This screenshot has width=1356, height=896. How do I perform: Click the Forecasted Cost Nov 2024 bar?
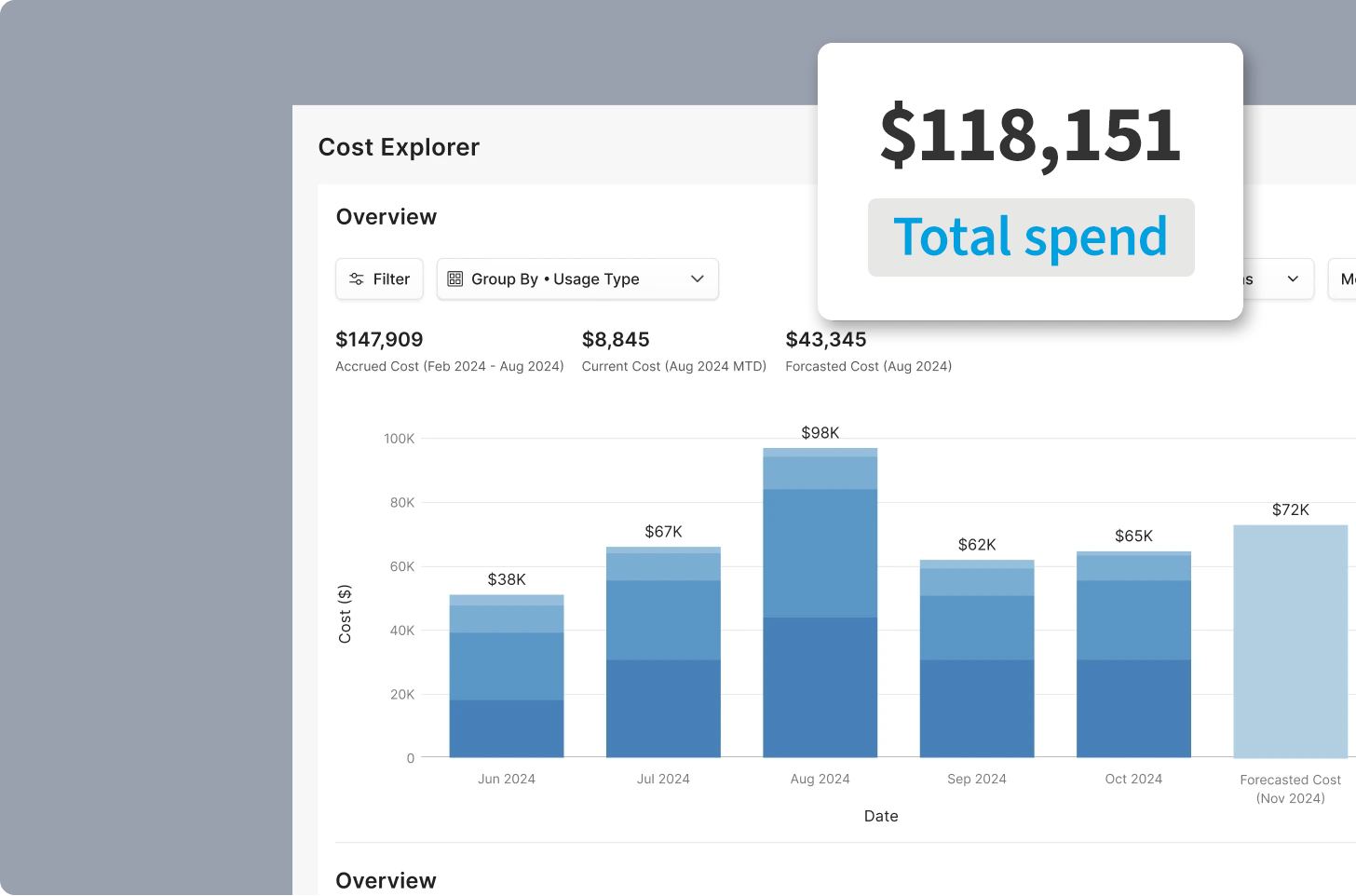pos(1291,643)
